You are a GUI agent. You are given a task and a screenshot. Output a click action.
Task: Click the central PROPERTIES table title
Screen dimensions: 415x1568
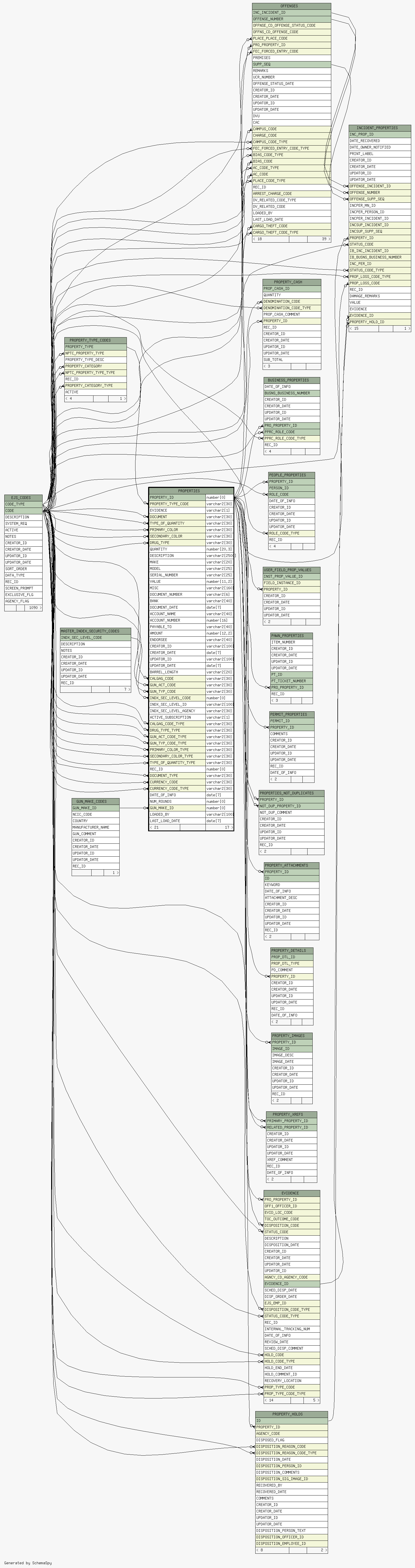(x=191, y=491)
